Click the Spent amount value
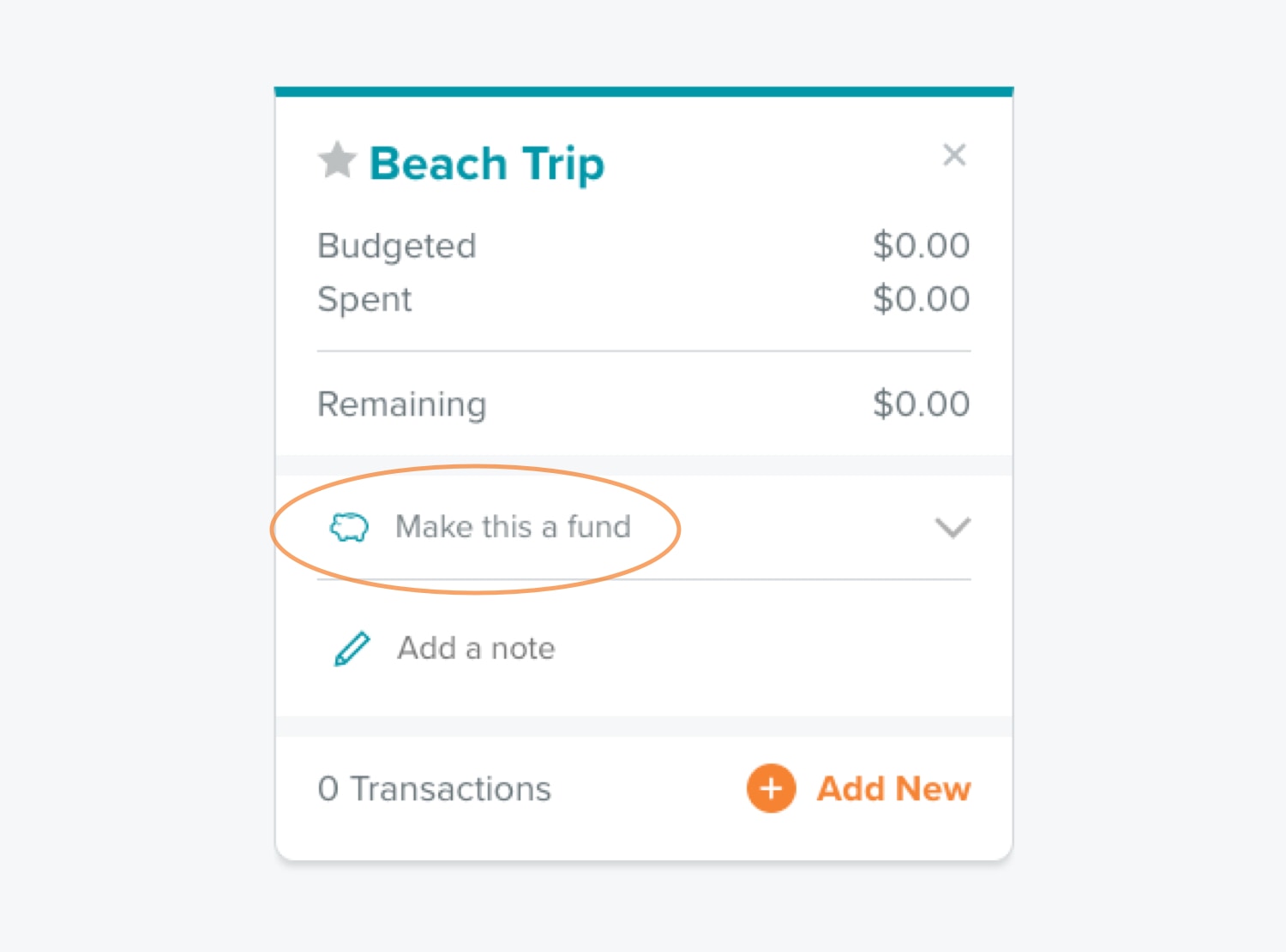Screen dimensions: 1286x952 point(921,299)
